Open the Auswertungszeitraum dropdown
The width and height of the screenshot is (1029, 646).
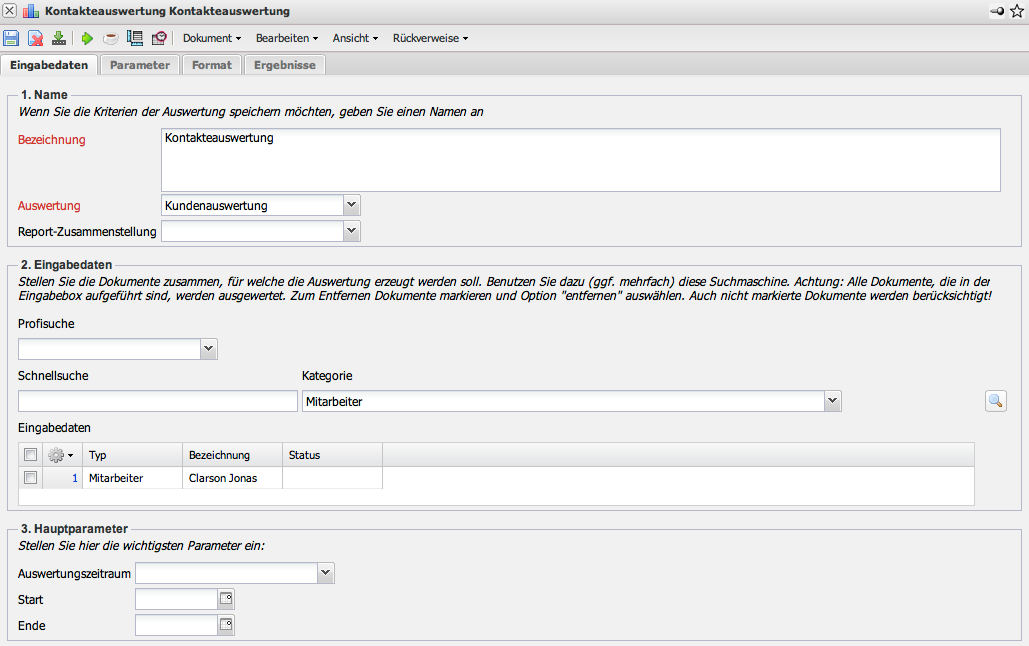325,573
